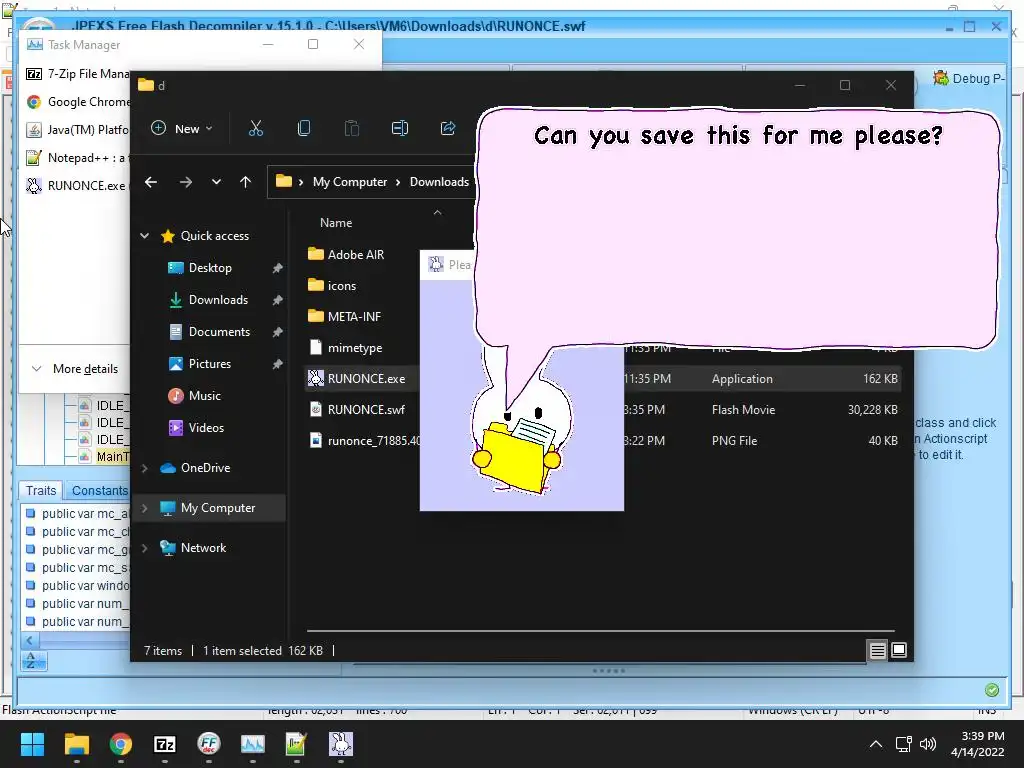The height and width of the screenshot is (768, 1024).
Task: Collapse the Quick access tree node
Action: [145, 236]
